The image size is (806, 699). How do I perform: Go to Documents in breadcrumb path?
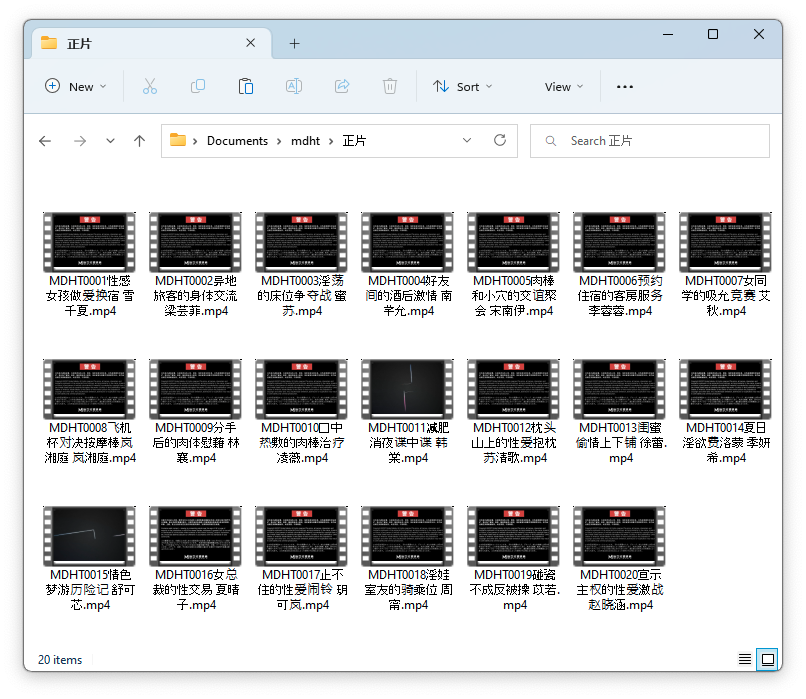tap(237, 141)
